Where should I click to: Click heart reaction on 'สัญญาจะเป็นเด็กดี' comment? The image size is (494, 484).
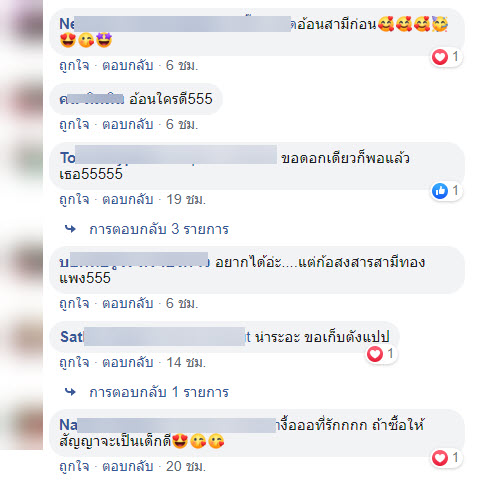click(x=440, y=458)
